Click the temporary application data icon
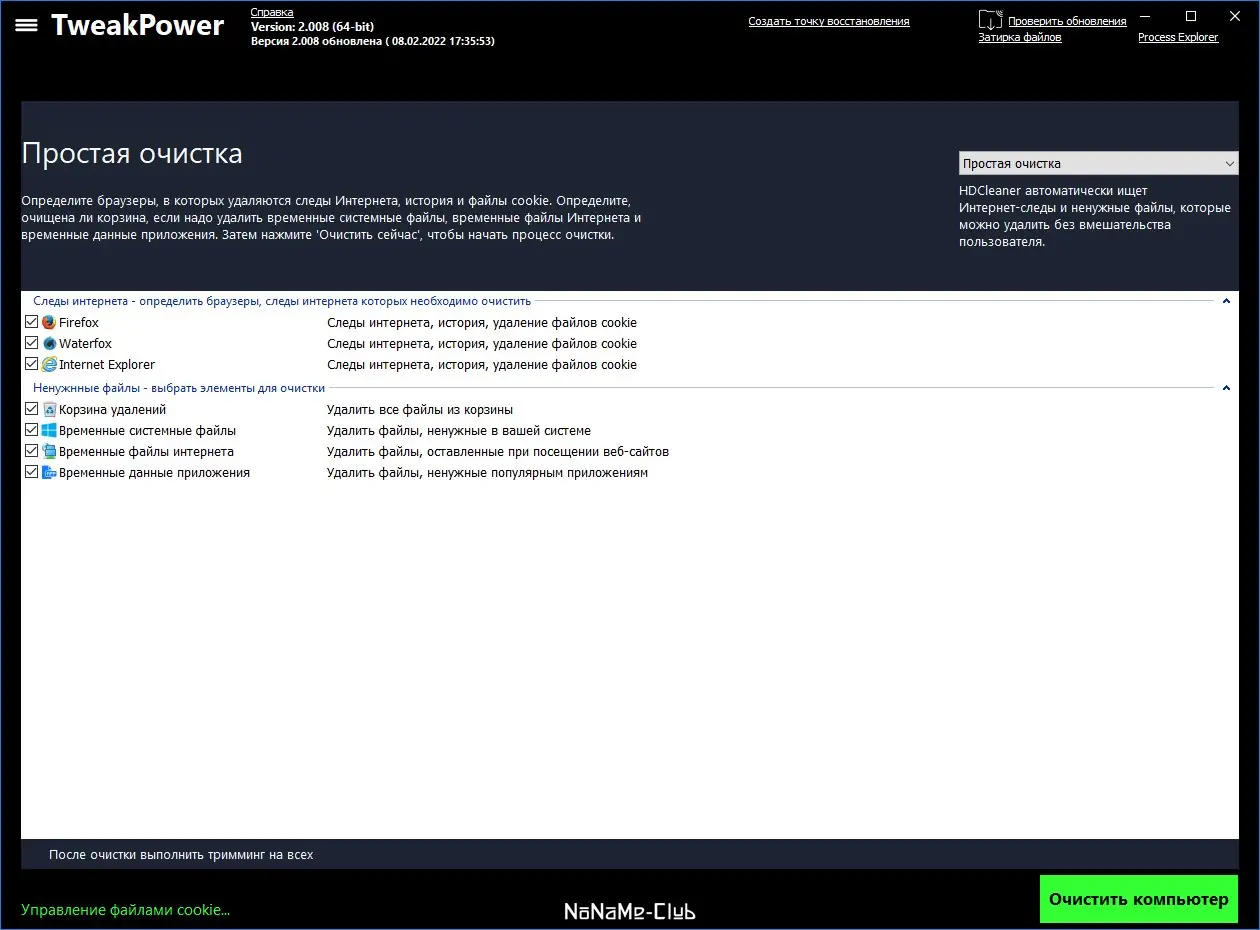 (x=49, y=472)
